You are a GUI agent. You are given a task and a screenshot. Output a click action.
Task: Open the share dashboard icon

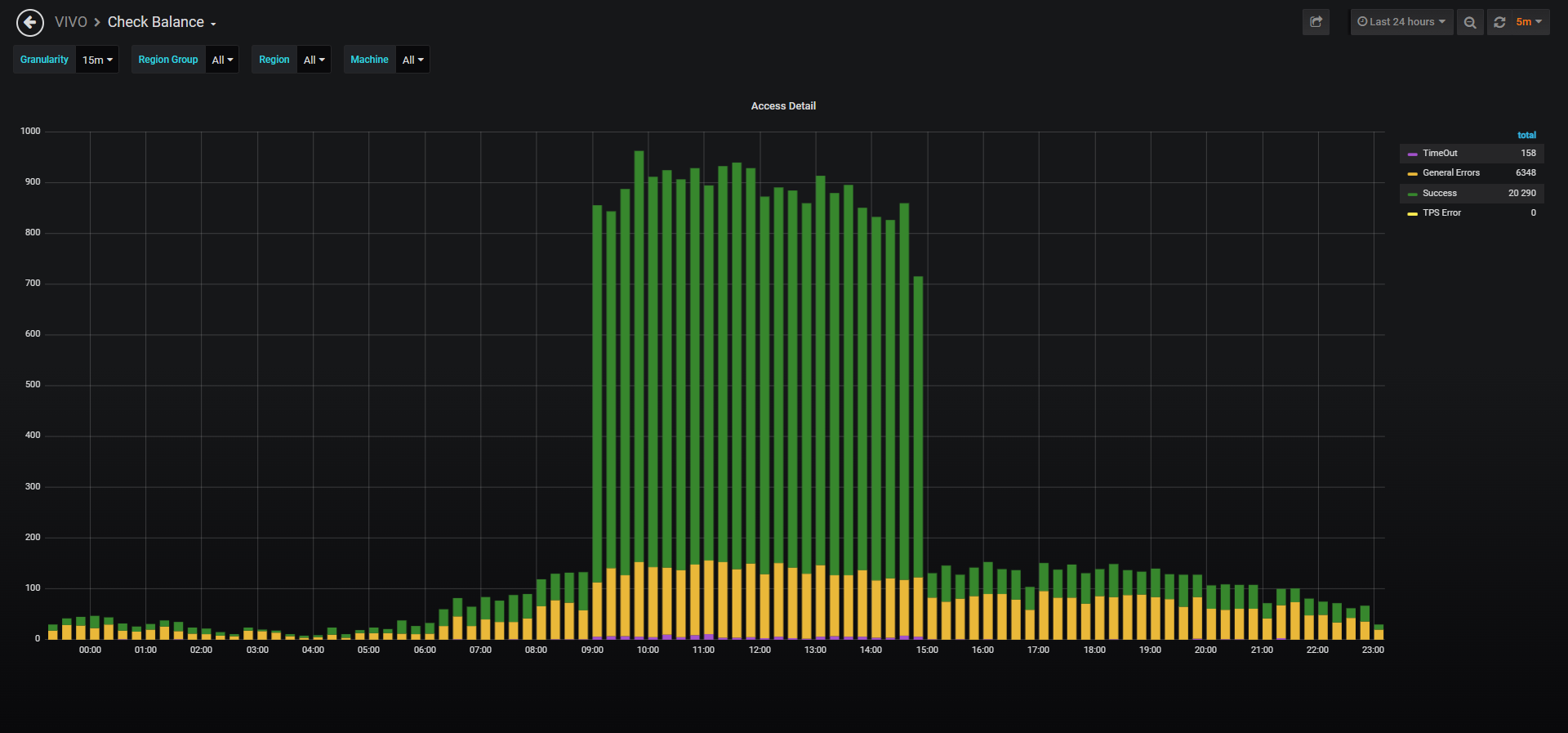click(x=1316, y=22)
